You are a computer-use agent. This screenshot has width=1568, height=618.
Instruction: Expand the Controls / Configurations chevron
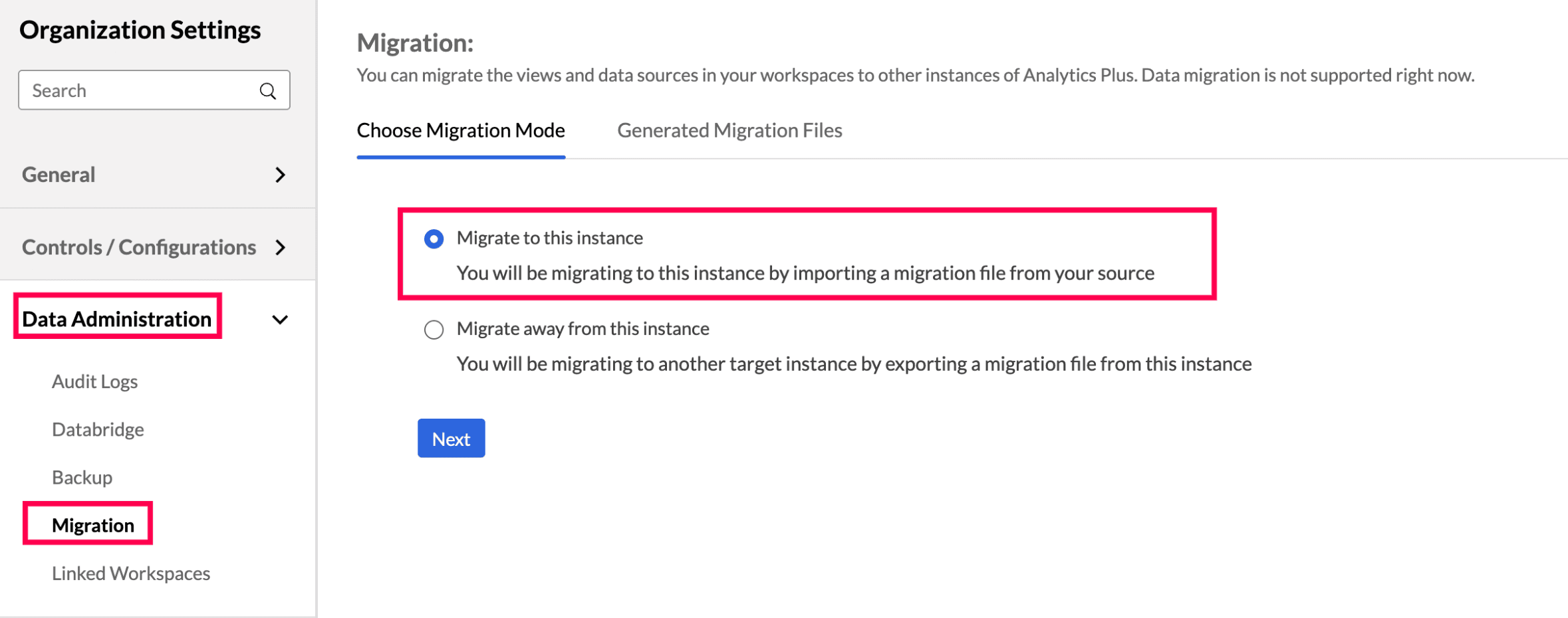click(x=281, y=247)
